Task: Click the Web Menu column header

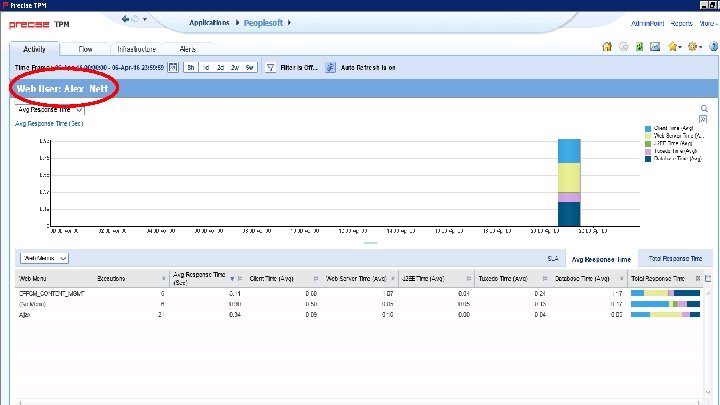Action: tap(33, 279)
